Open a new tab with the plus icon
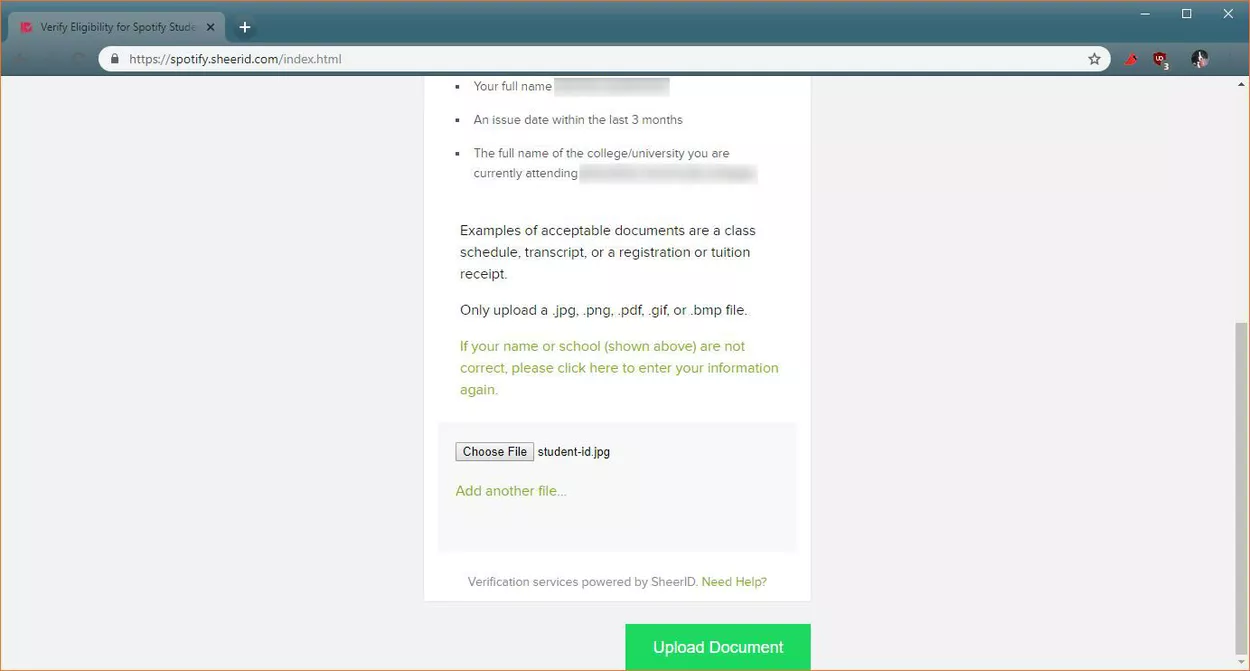 pyautogui.click(x=245, y=27)
